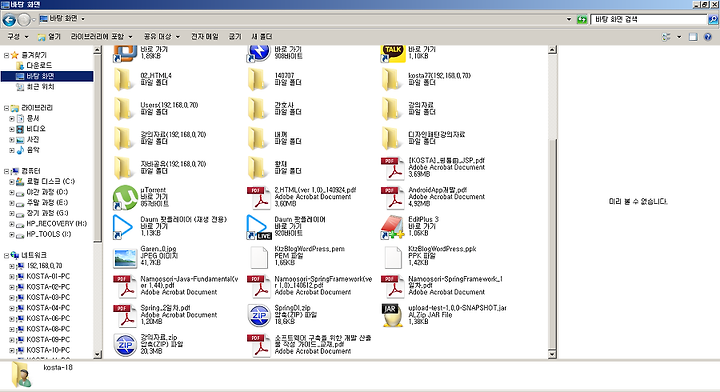720x392 pixels.
Task: Open the 공유 대상 dropdown
Action: coord(162,37)
